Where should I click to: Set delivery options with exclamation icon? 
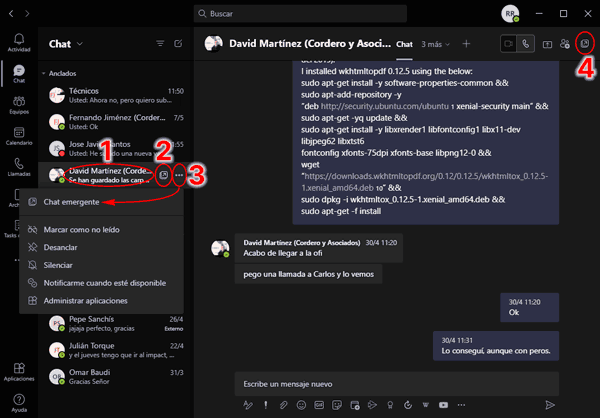(266, 405)
